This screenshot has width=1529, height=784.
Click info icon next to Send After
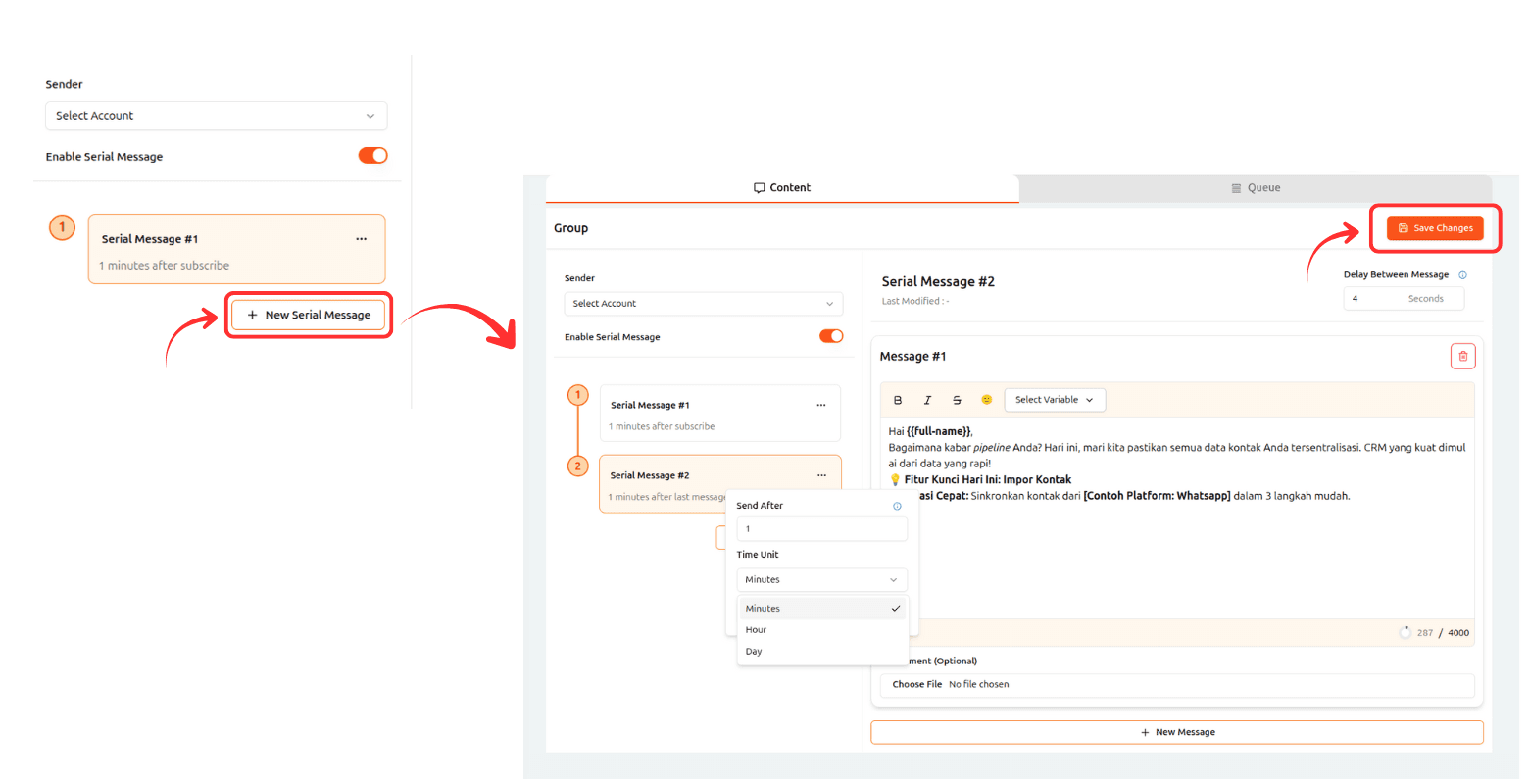coord(897,507)
